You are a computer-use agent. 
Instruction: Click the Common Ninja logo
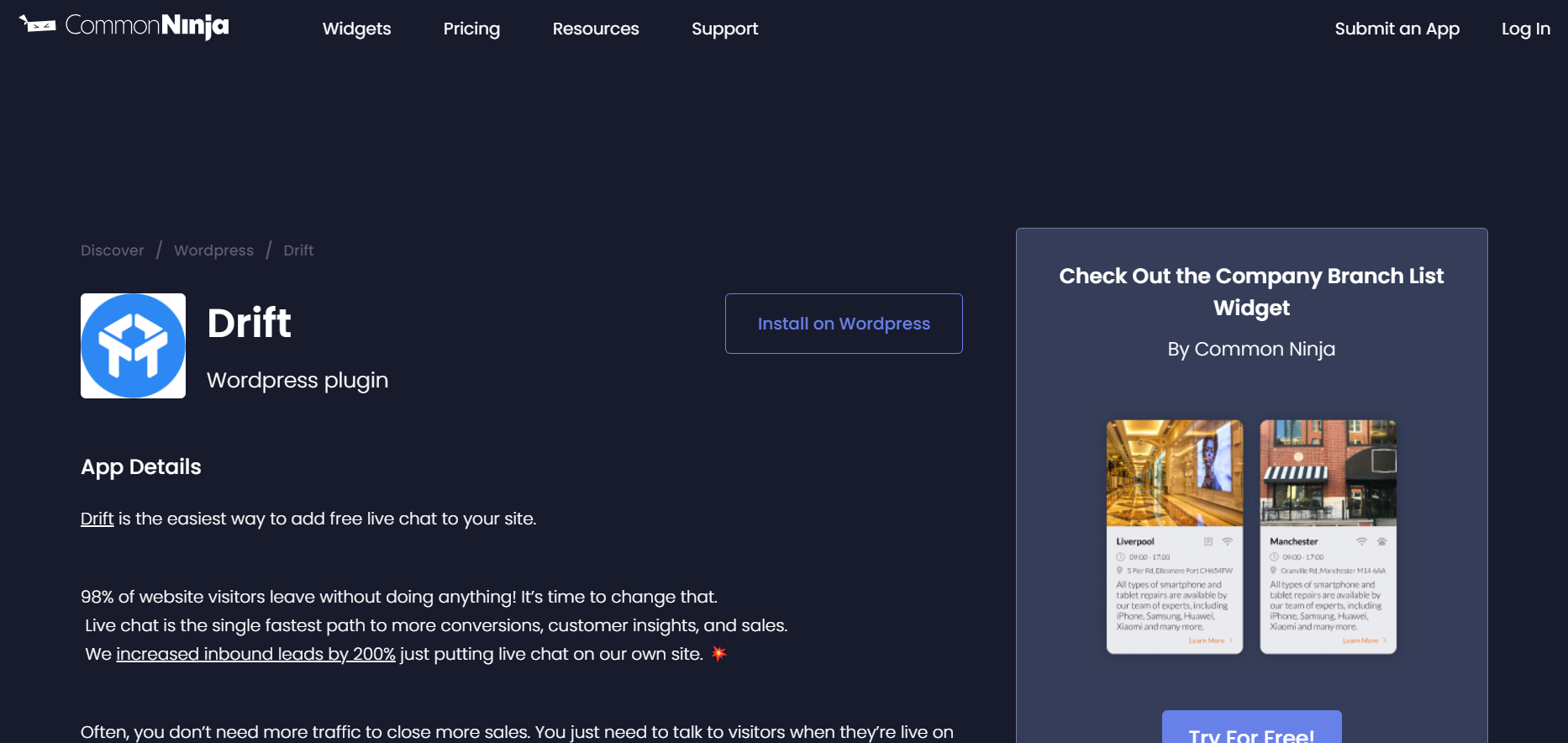tap(124, 26)
